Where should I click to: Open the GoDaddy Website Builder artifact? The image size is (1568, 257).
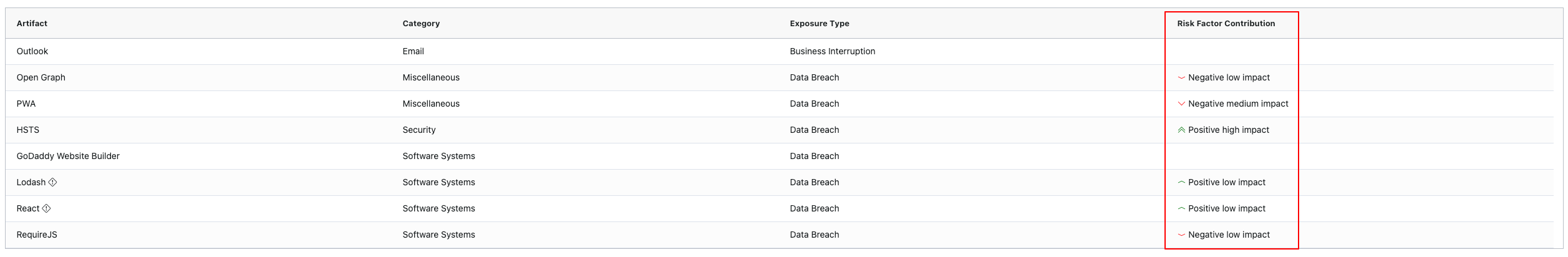pyautogui.click(x=68, y=157)
